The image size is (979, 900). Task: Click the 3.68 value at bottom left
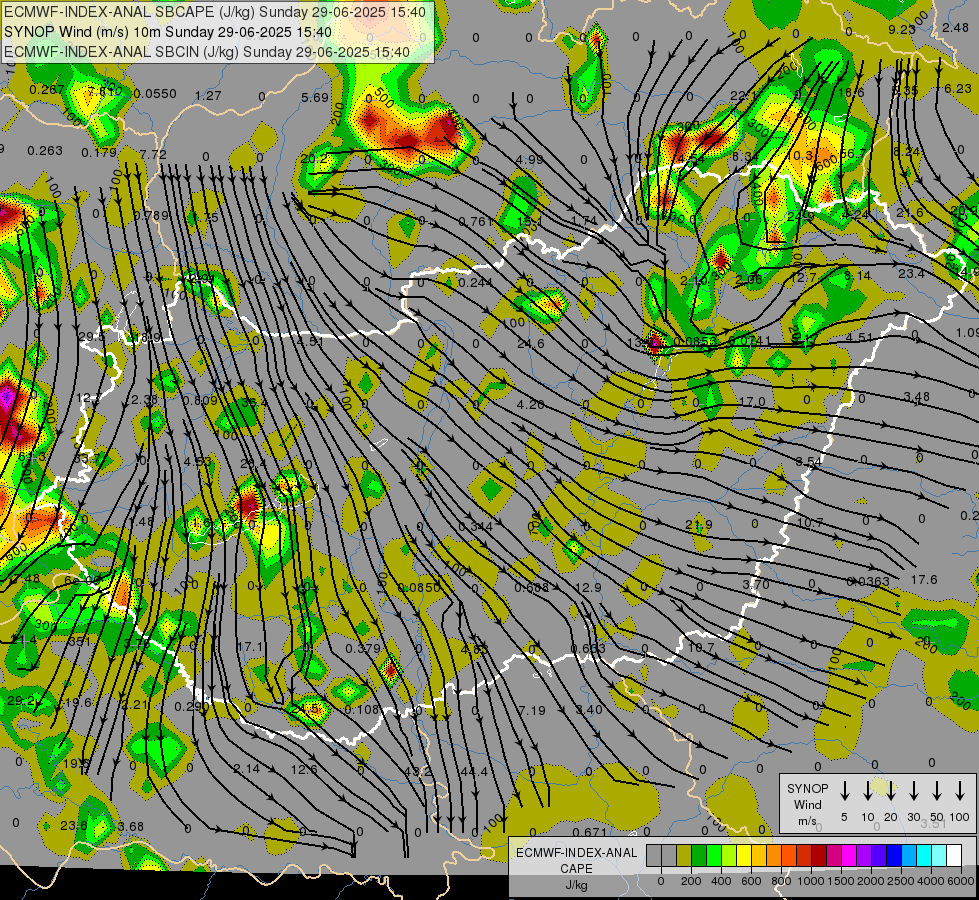pyautogui.click(x=130, y=826)
